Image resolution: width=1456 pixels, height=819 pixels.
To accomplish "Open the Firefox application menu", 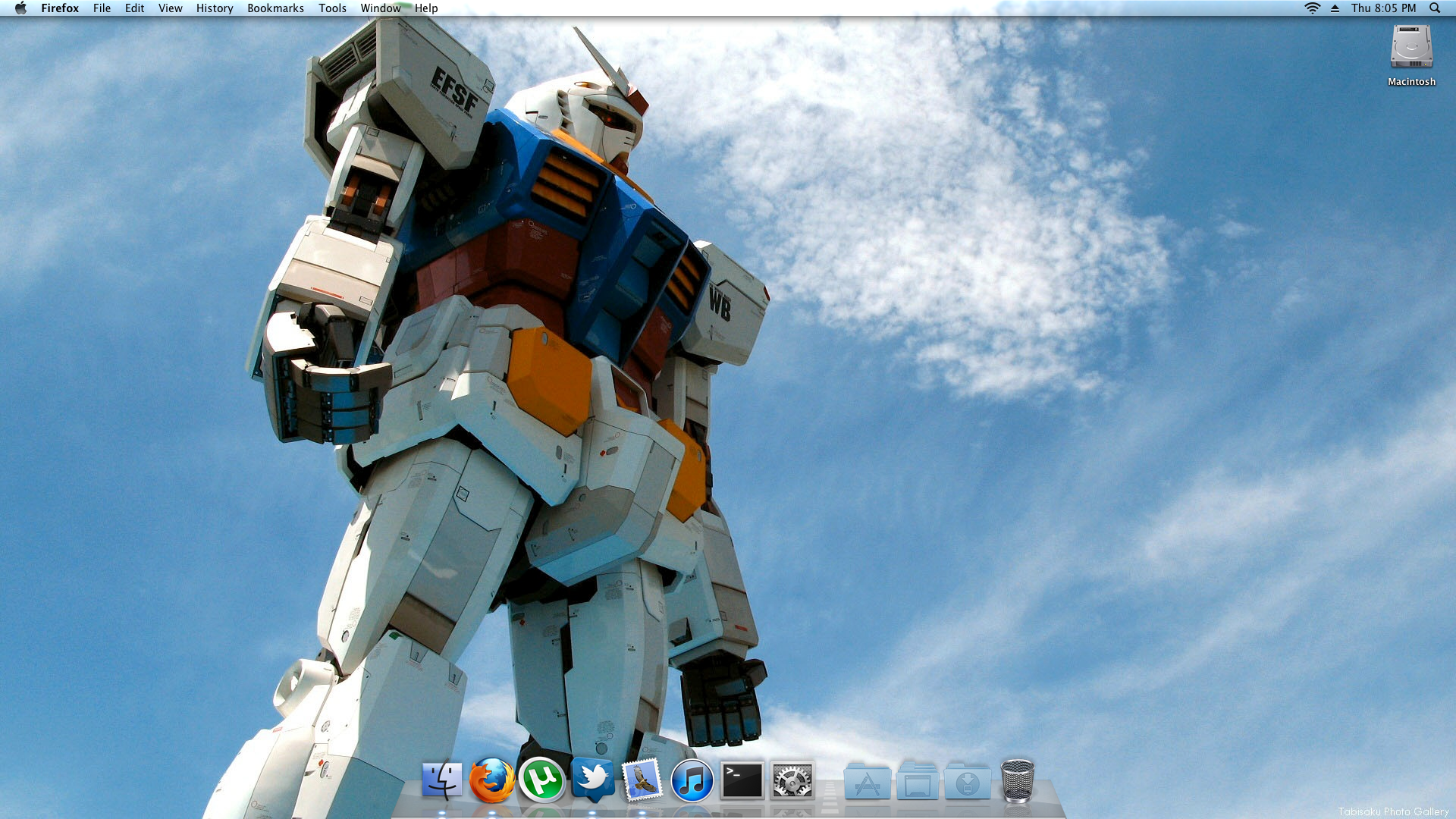I will pyautogui.click(x=60, y=8).
